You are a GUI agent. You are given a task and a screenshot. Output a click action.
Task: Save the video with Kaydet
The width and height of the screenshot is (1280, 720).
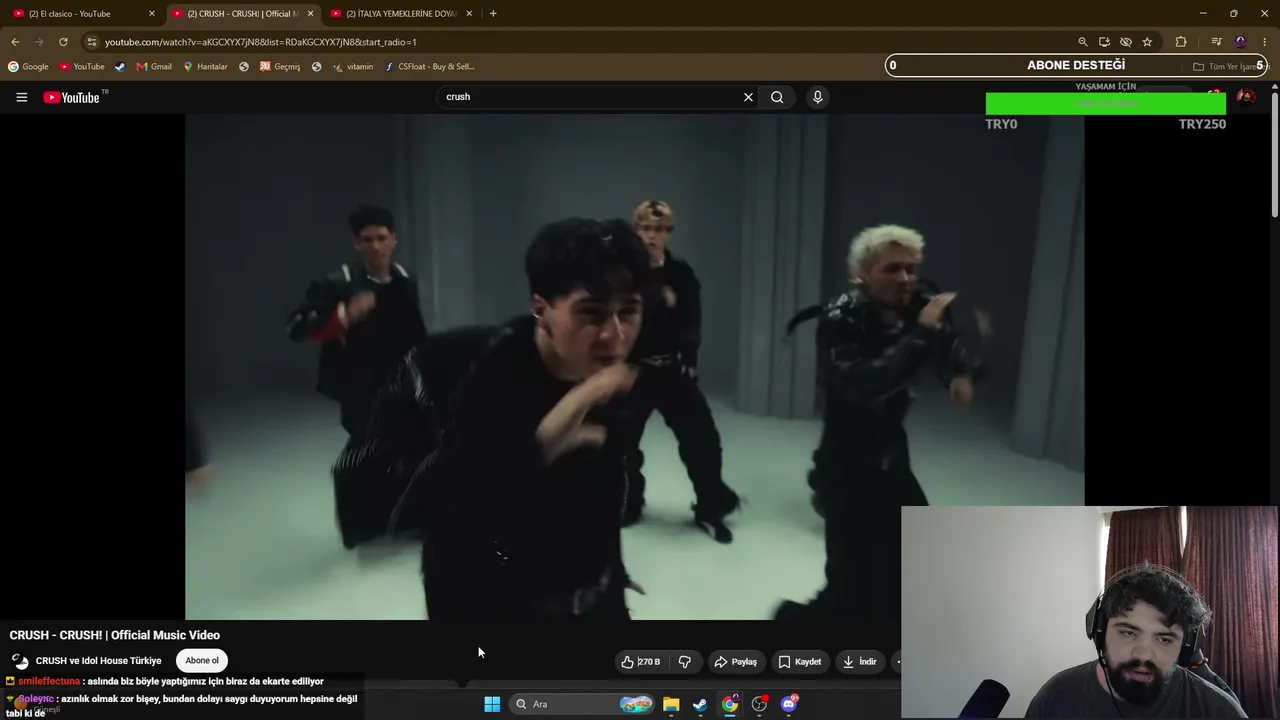(x=800, y=661)
